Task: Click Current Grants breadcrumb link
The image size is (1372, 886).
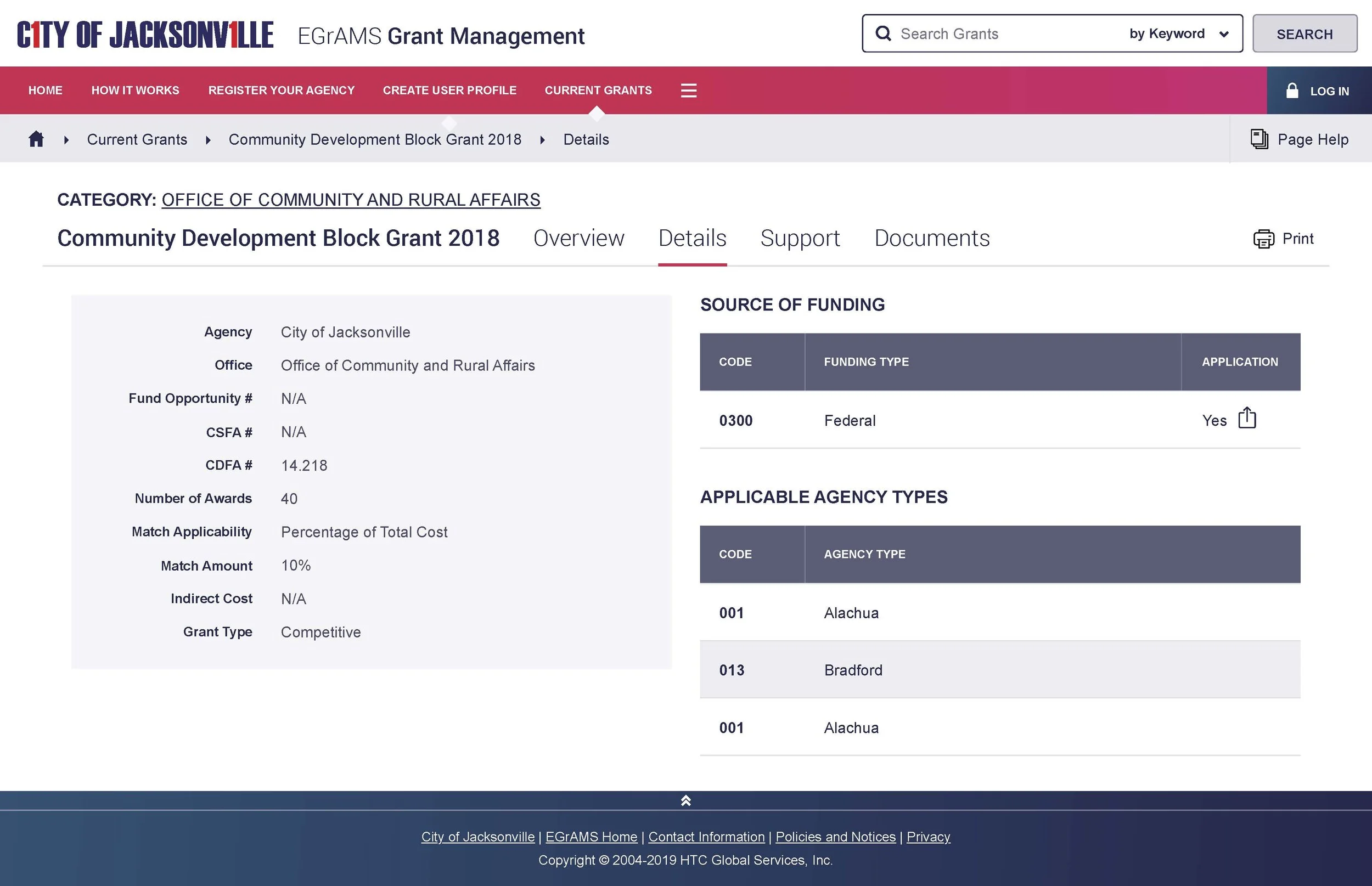Action: (x=137, y=140)
